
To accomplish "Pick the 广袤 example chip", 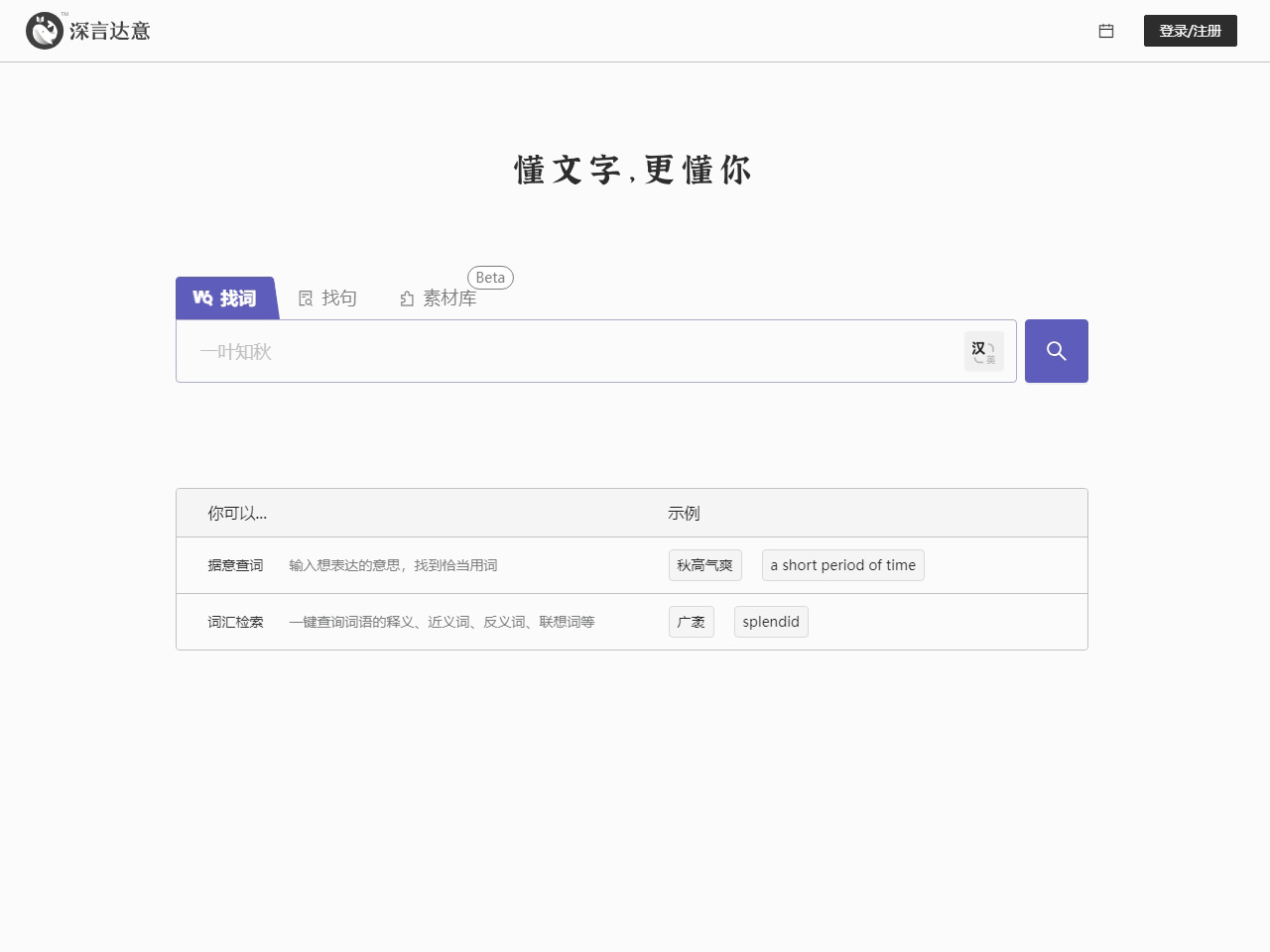I will [691, 622].
